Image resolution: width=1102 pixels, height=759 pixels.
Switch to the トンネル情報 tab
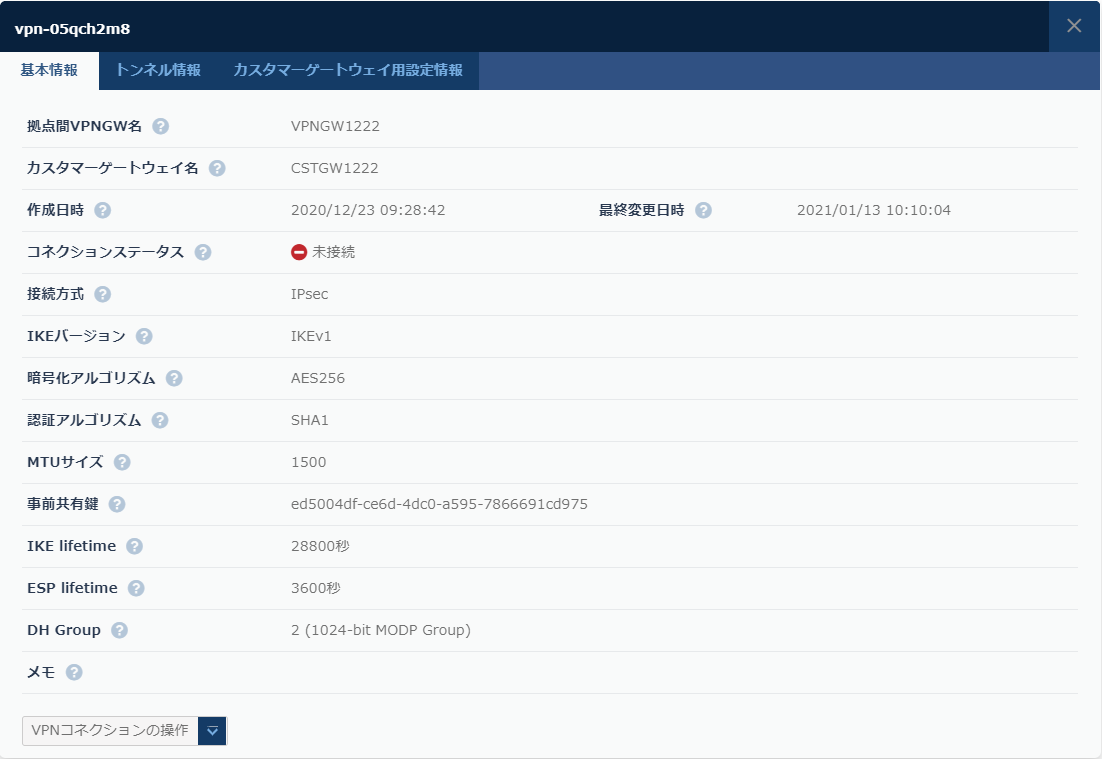[158, 71]
